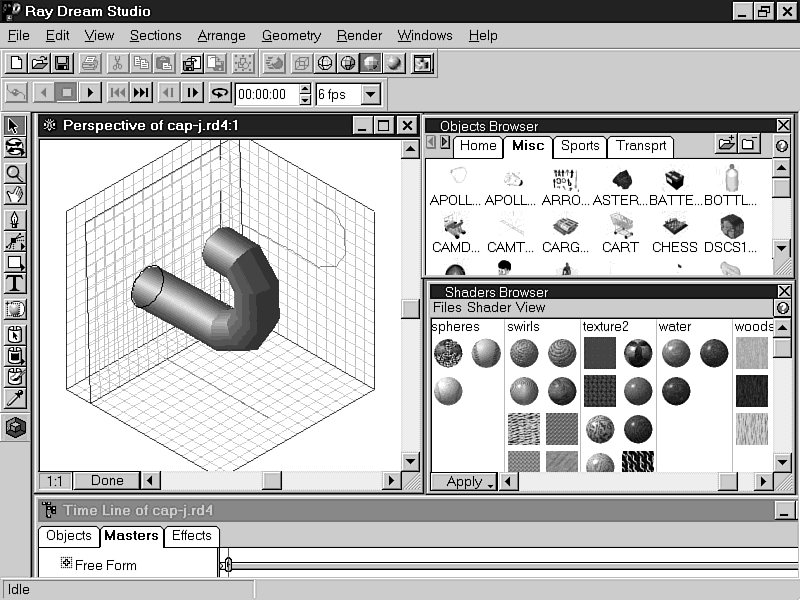Screen dimensions: 800x600
Task: Open the Apply button dropdown
Action: click(490, 482)
